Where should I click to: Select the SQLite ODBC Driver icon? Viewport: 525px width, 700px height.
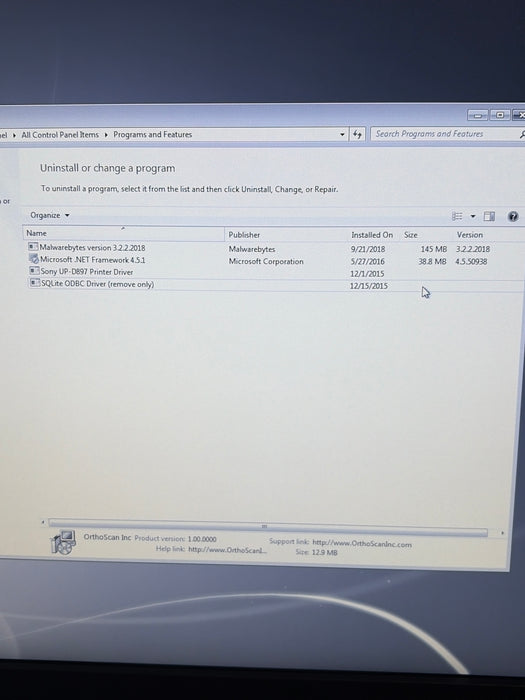tap(35, 283)
